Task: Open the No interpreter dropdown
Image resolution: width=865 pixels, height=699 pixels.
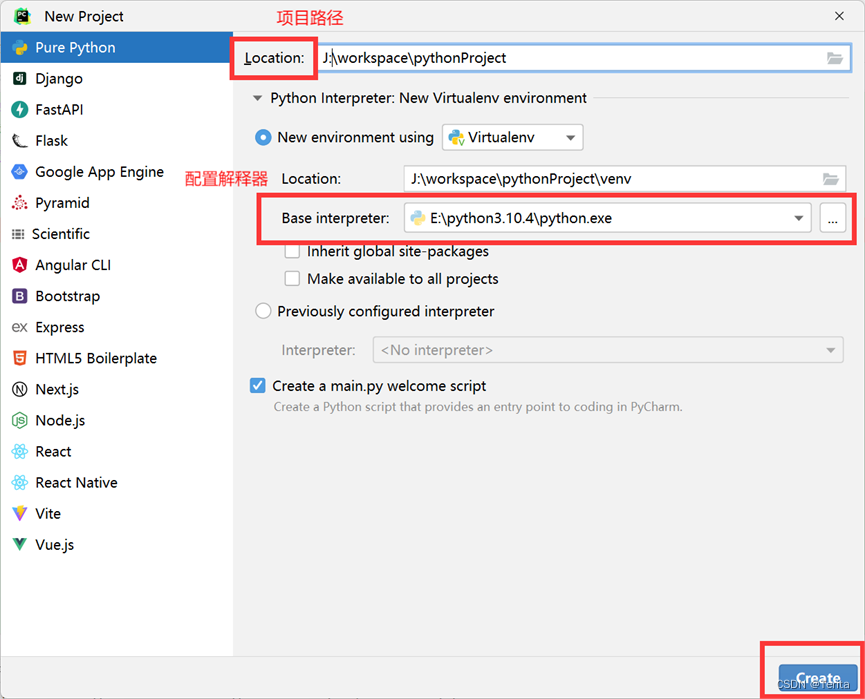Action: [608, 350]
